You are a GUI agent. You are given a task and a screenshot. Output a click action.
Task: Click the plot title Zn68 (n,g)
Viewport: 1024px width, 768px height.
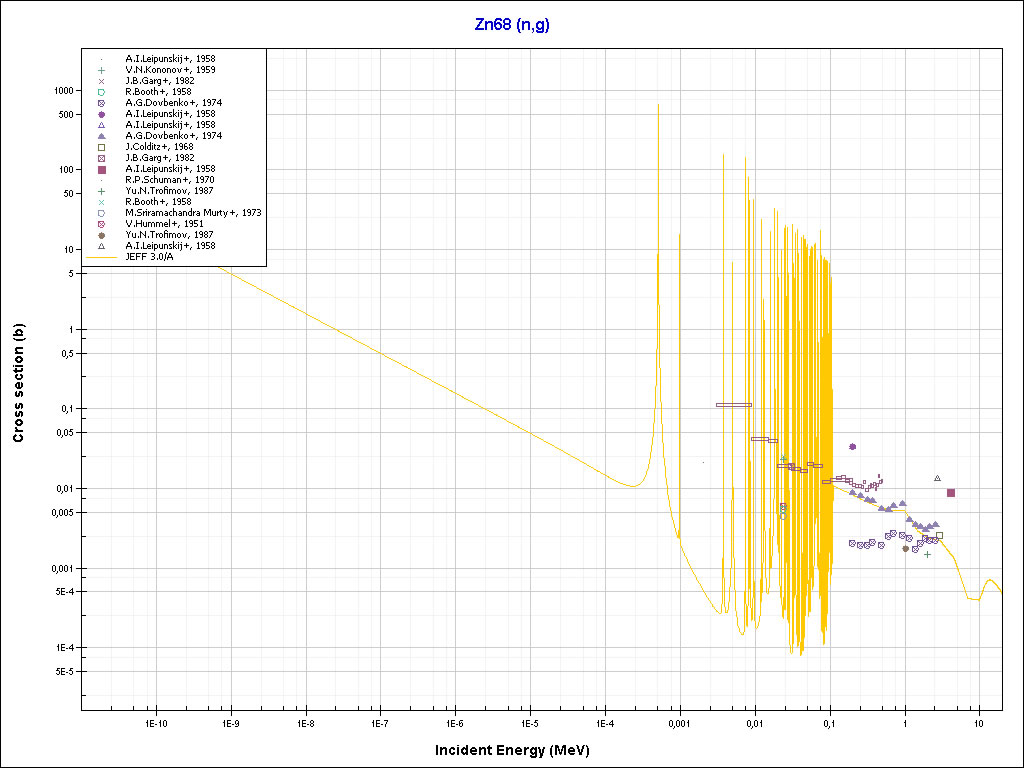(512, 25)
